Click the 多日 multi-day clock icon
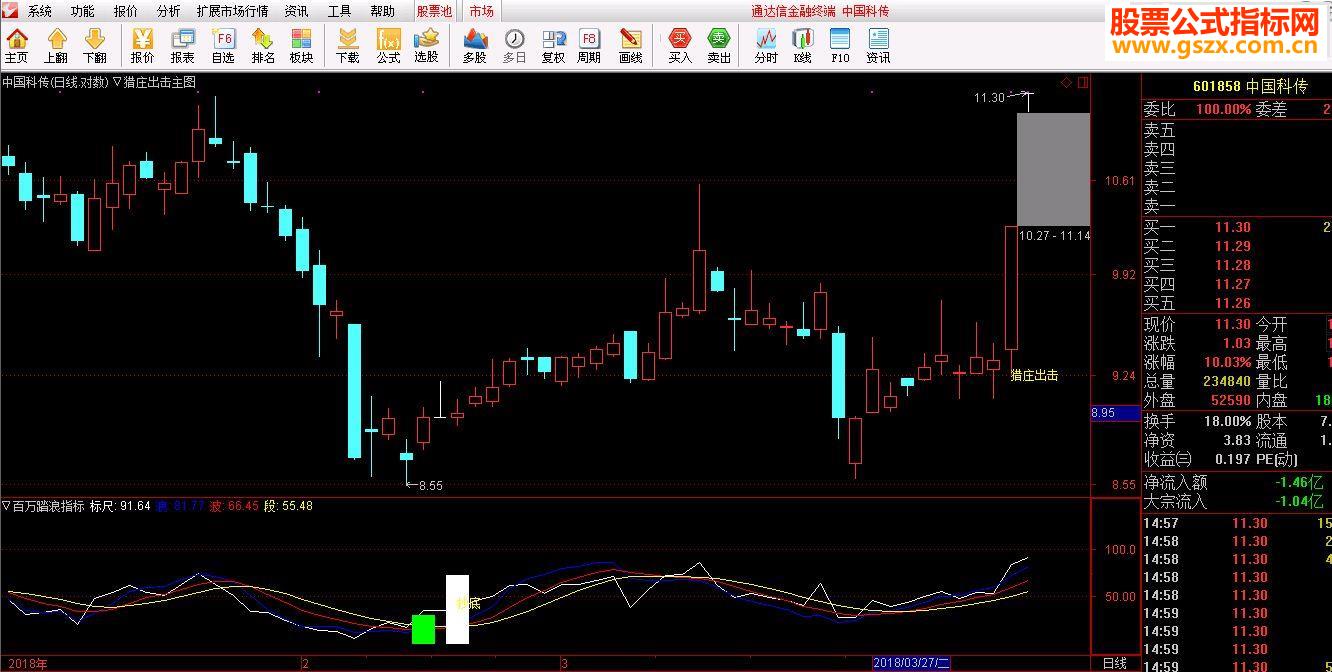This screenshot has height=672, width=1332. coord(514,46)
